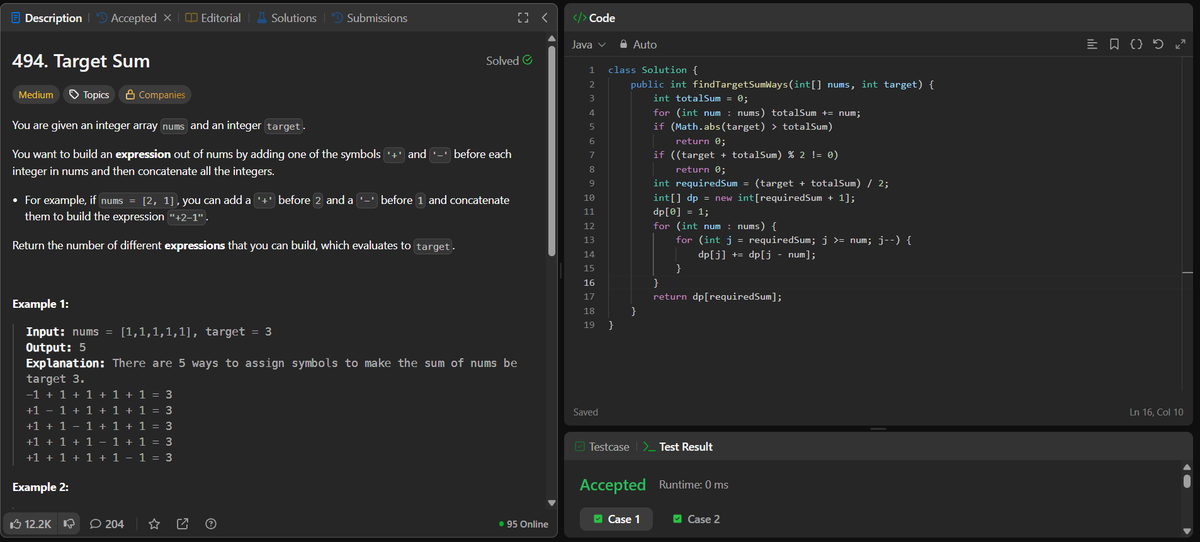Click the 'Input: nums = [1,1,1,1,1], target = 3' line
Viewport: 1200px width, 542px height.
[x=149, y=331]
